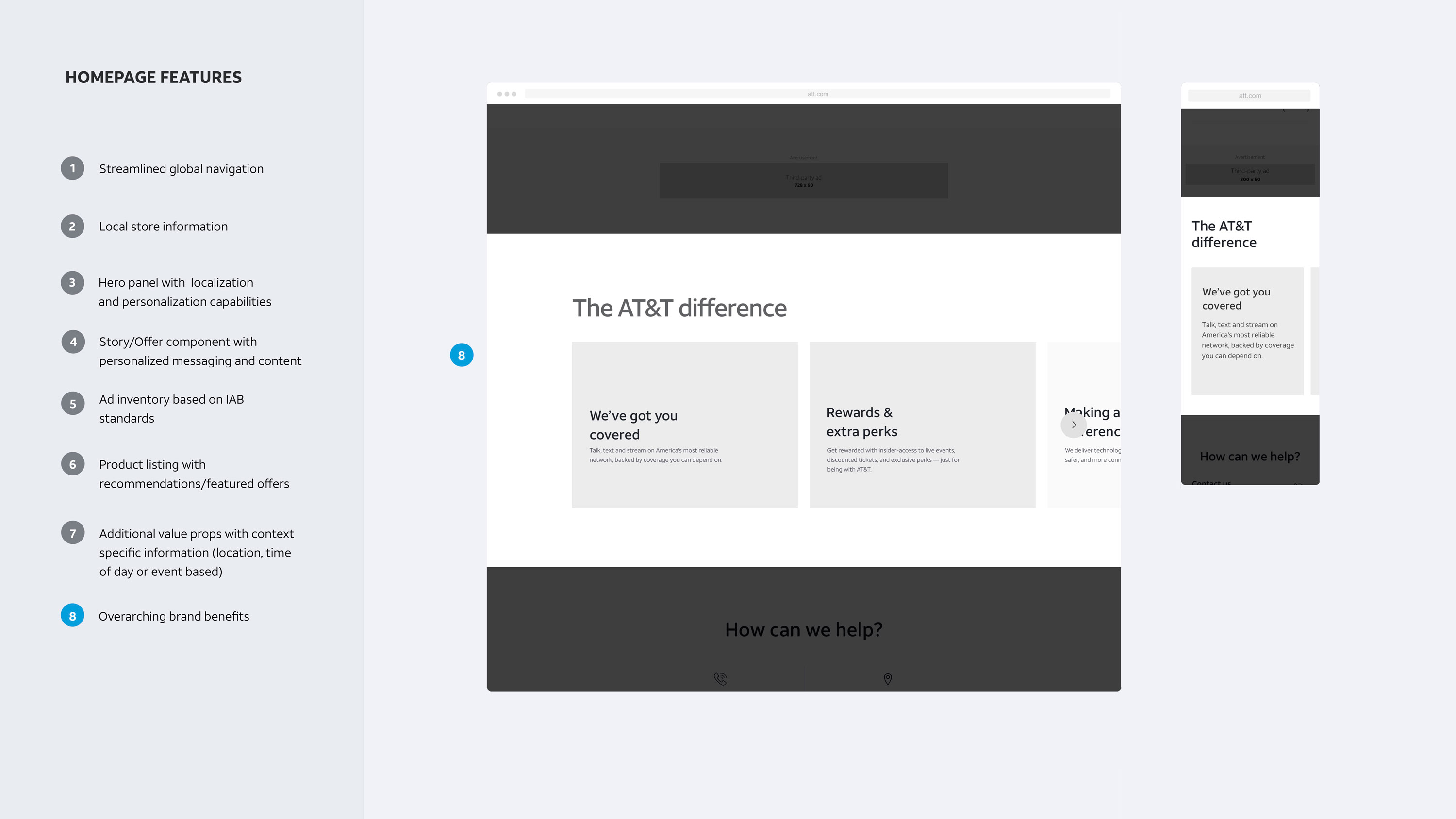
Task: Click the Homepage Features section heading
Action: tap(153, 76)
